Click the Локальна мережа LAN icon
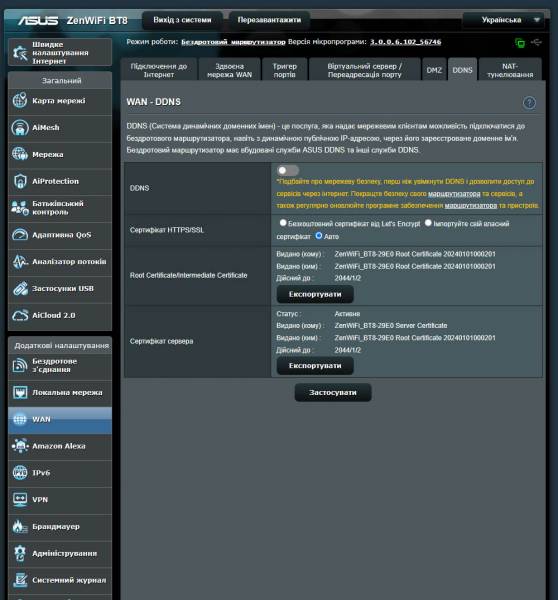 (20, 392)
